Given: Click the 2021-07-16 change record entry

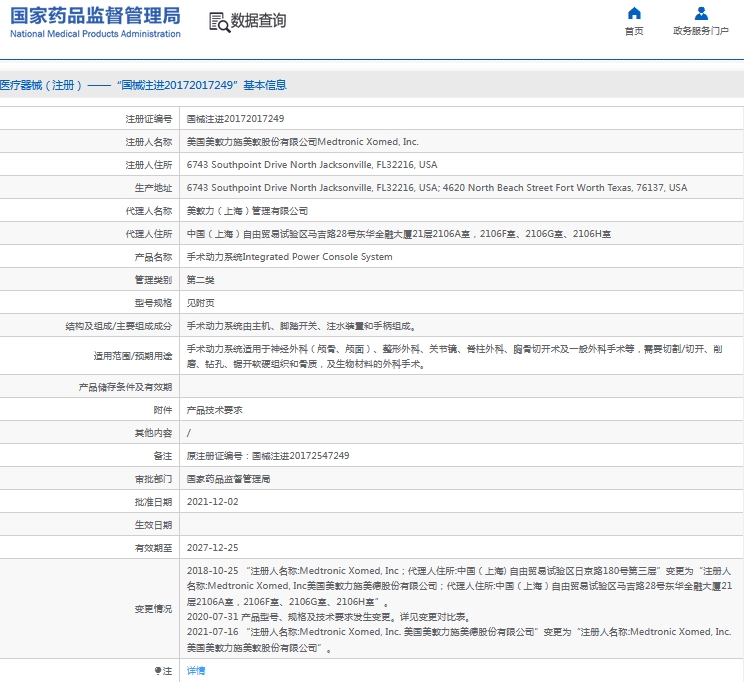Looking at the screenshot, I should coord(459,640).
